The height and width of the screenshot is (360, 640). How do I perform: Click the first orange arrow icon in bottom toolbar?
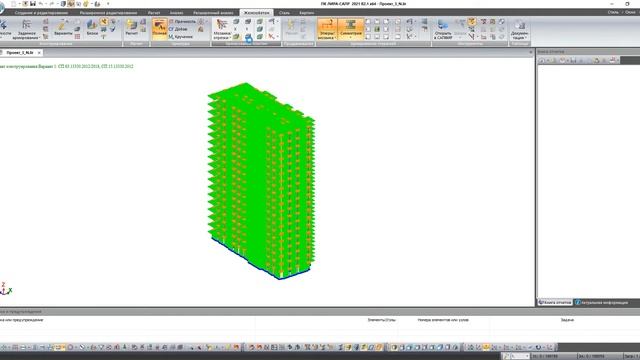(x=252, y=347)
